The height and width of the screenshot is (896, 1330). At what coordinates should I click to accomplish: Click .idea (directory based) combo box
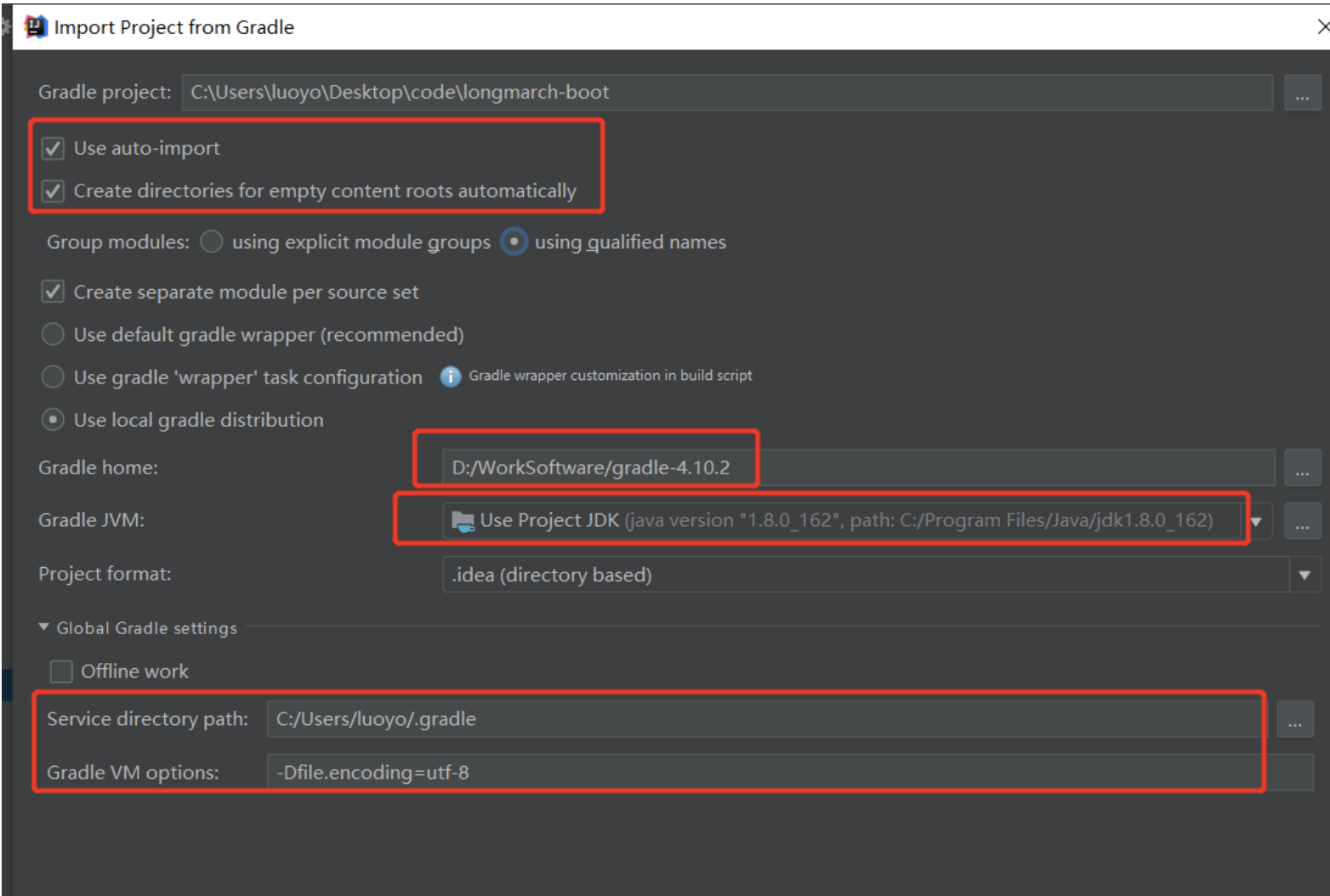click(881, 576)
